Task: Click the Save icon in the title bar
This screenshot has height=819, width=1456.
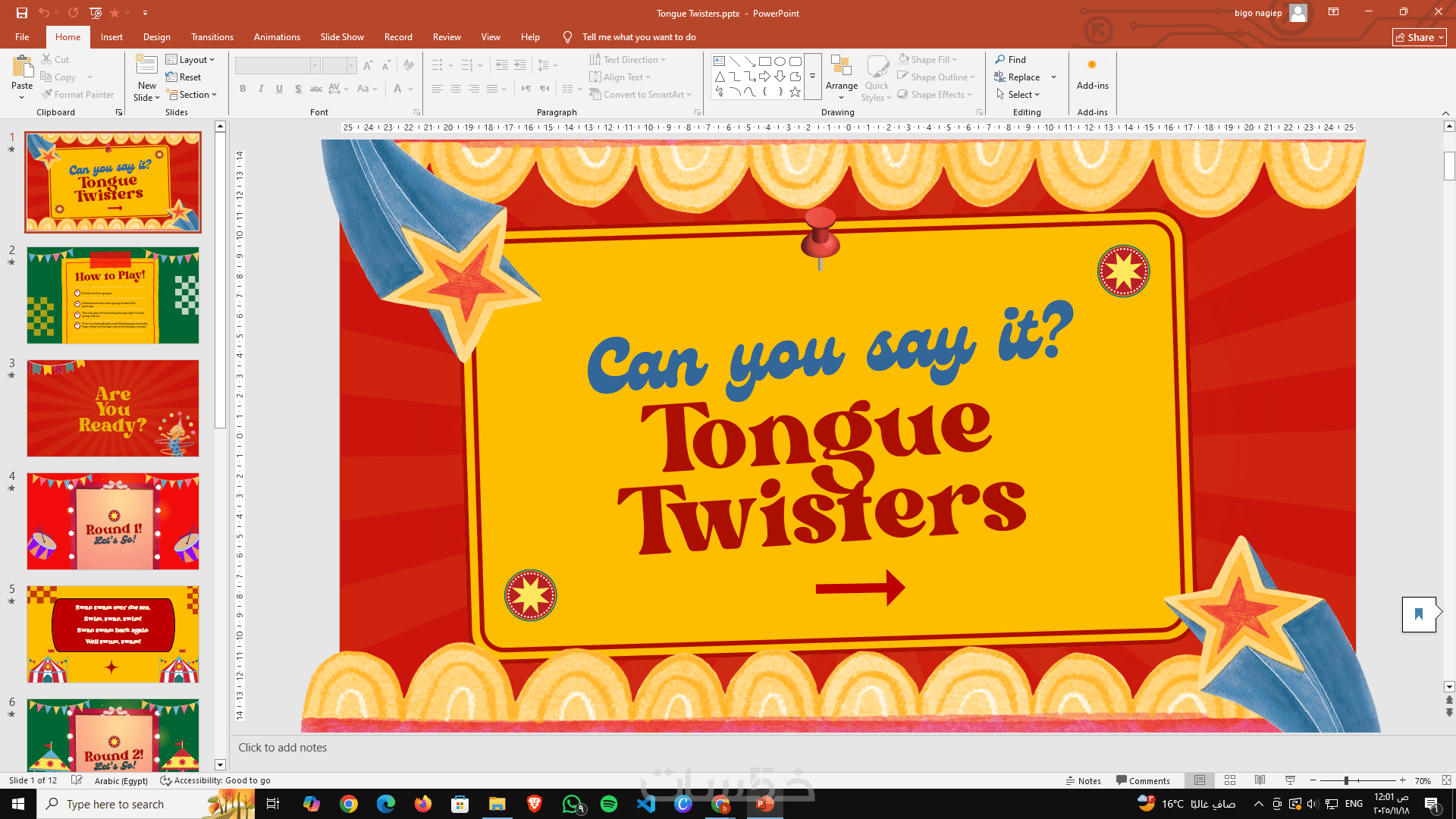Action: [21, 13]
